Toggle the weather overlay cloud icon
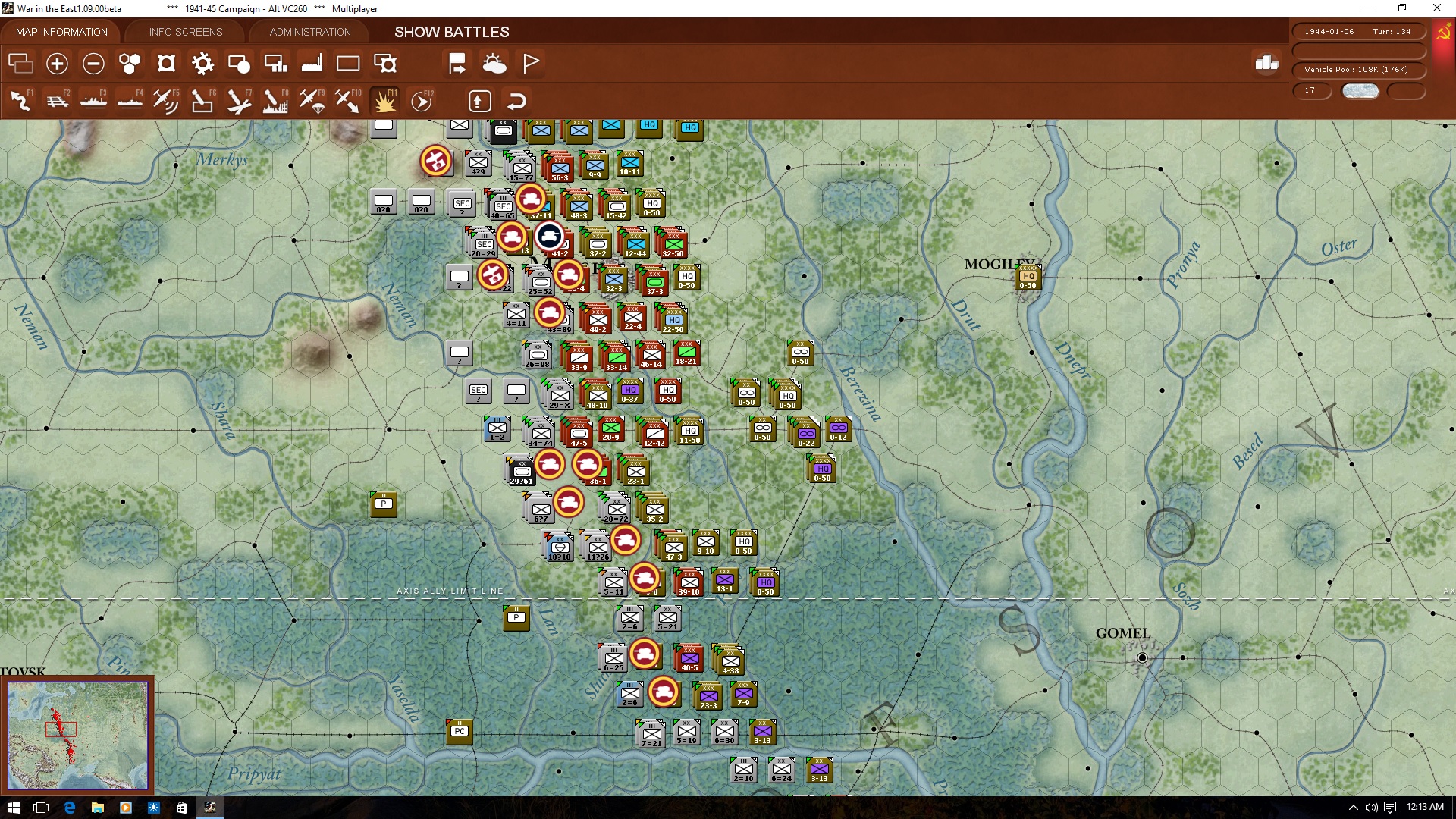This screenshot has width=1456, height=819. (495, 64)
